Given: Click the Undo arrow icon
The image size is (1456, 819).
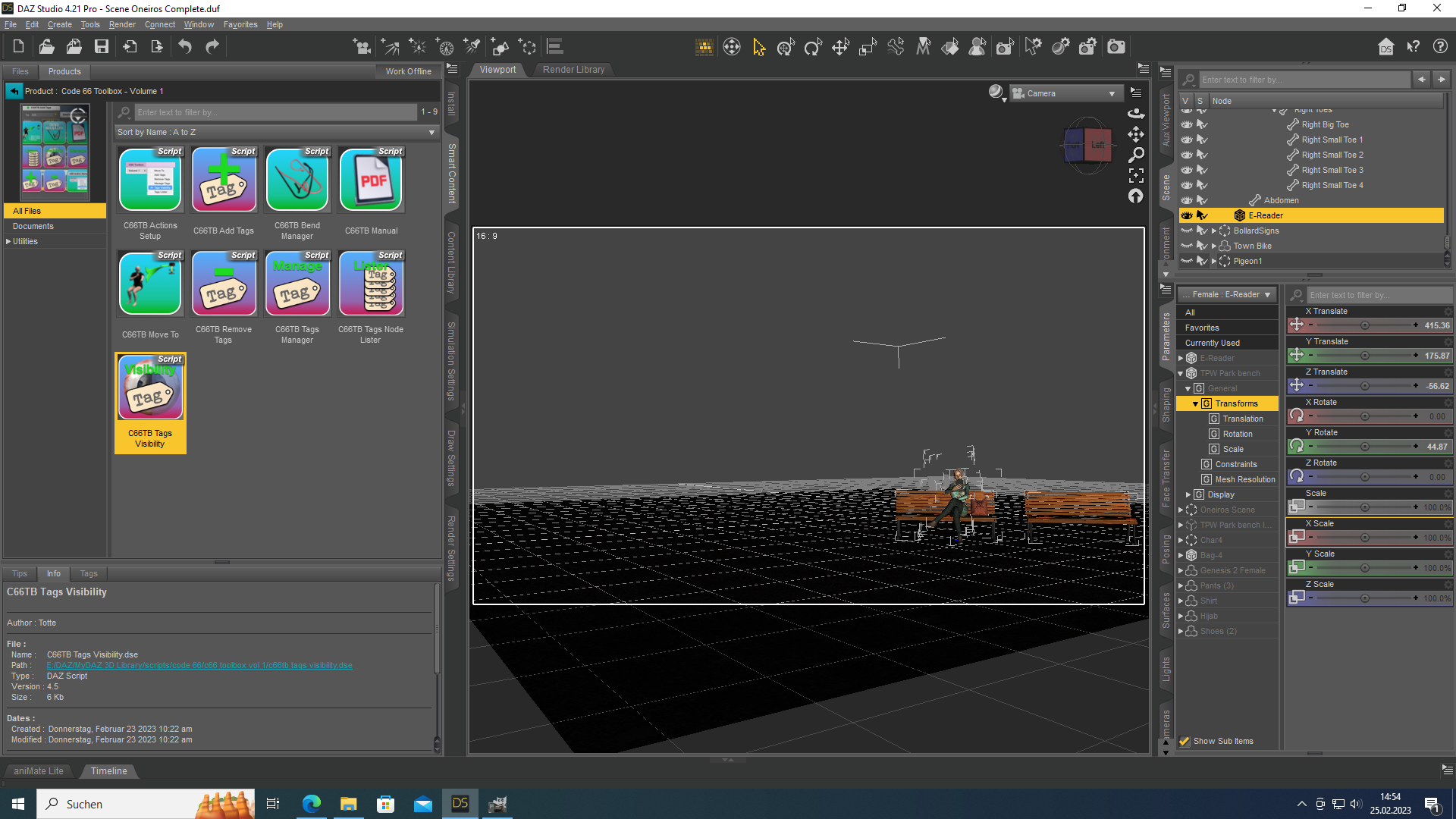Looking at the screenshot, I should (x=185, y=47).
